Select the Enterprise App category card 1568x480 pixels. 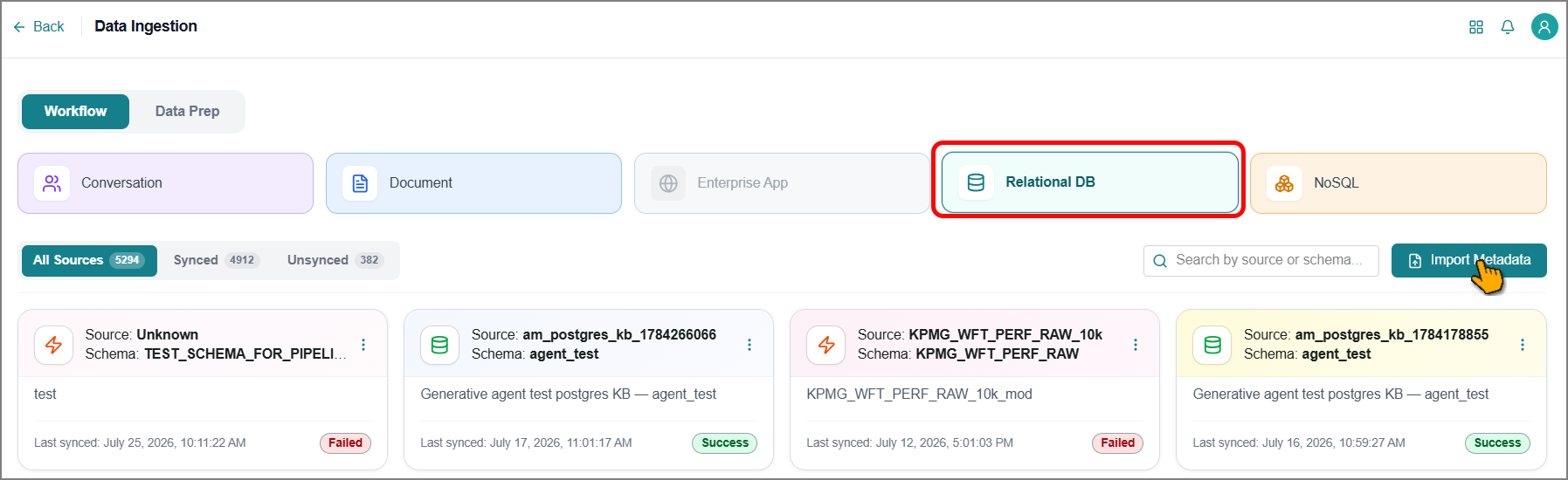tap(782, 183)
